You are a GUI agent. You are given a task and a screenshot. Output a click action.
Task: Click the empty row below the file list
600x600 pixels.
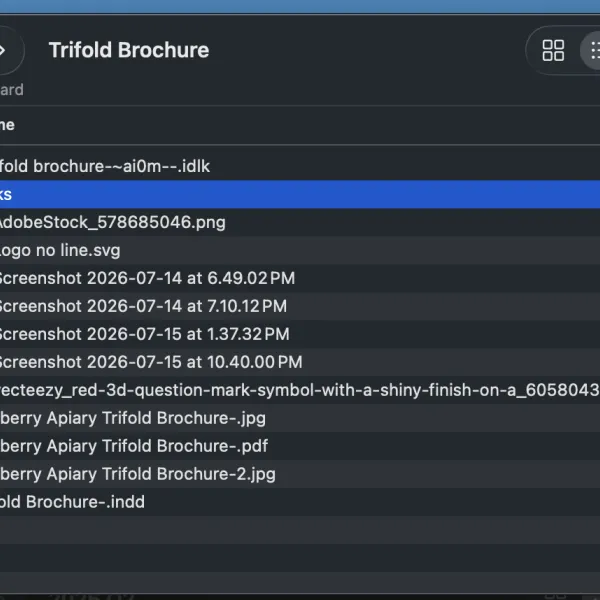click(x=300, y=530)
